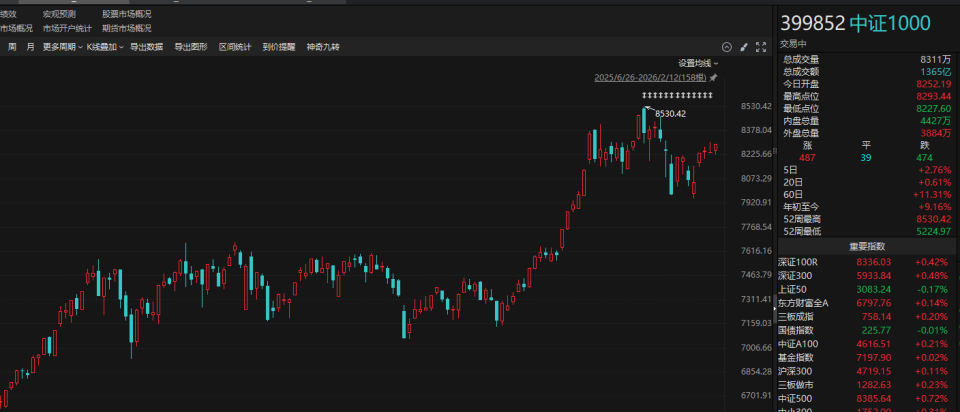Select 中证500 index row
960x412 pixels.
click(x=866, y=398)
